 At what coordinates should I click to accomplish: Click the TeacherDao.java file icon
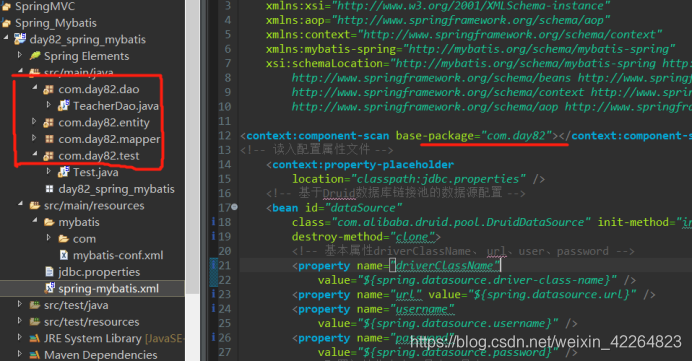click(64, 105)
